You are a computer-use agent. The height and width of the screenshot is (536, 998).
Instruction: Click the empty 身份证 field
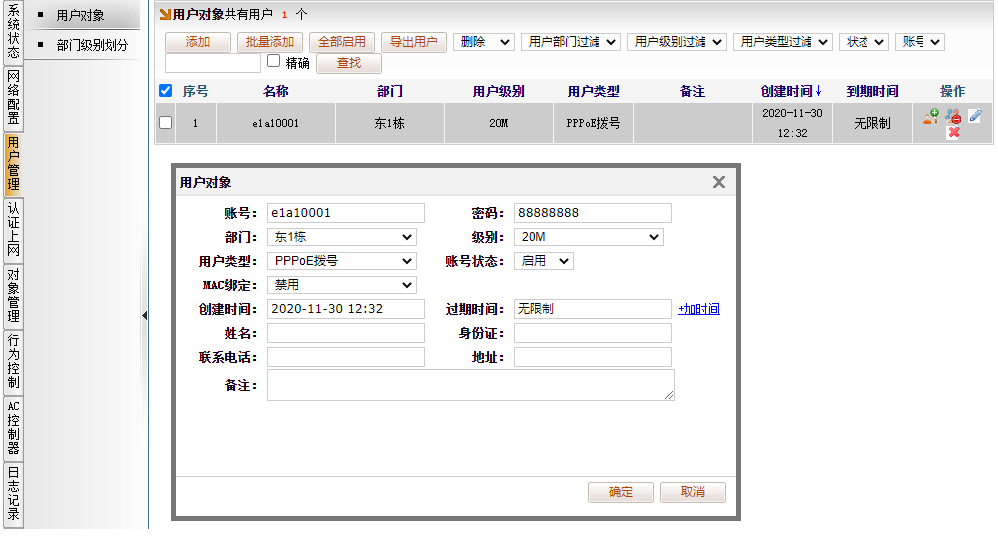click(x=593, y=333)
